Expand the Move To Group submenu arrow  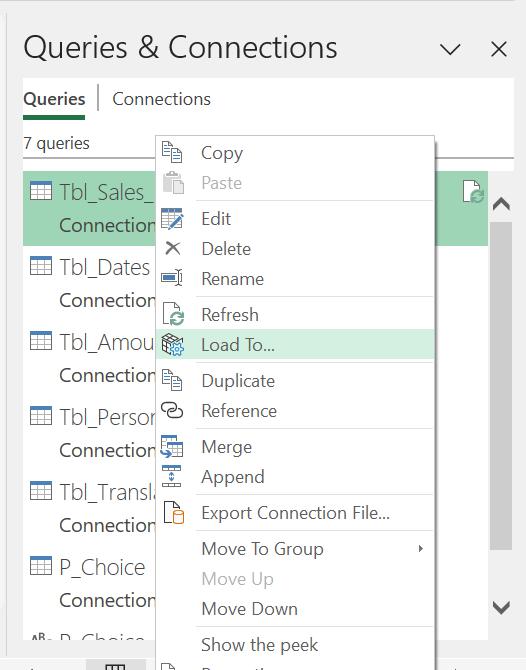click(421, 549)
